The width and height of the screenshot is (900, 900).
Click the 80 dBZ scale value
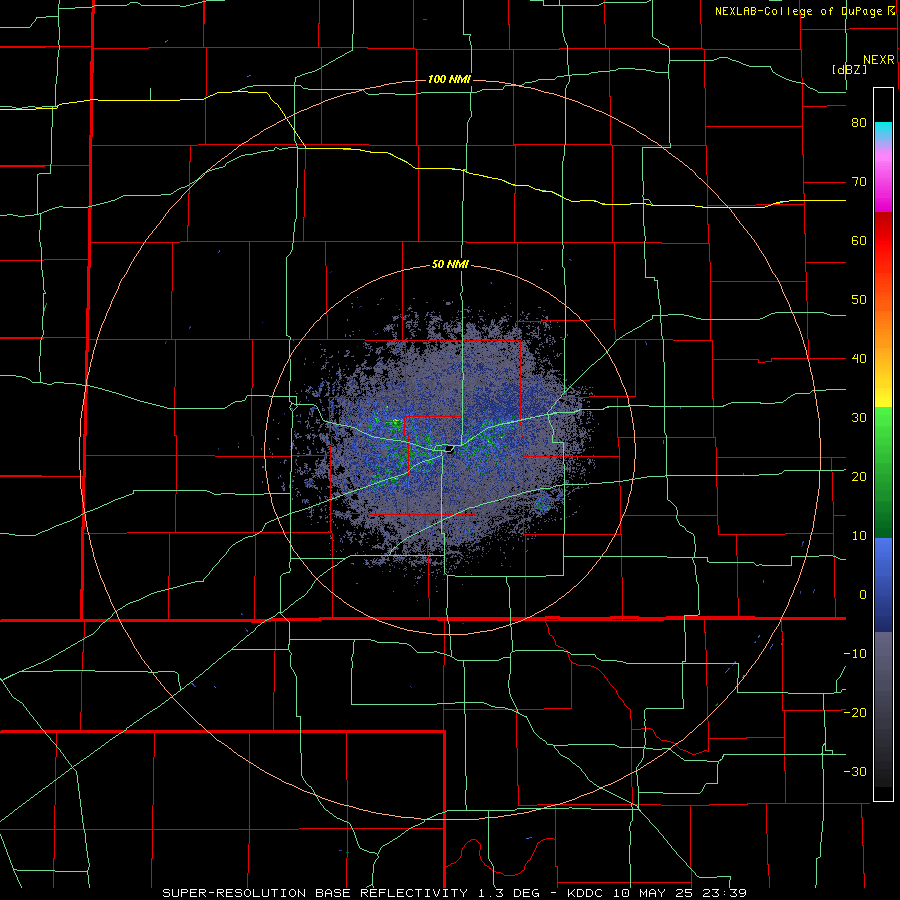[x=859, y=122]
